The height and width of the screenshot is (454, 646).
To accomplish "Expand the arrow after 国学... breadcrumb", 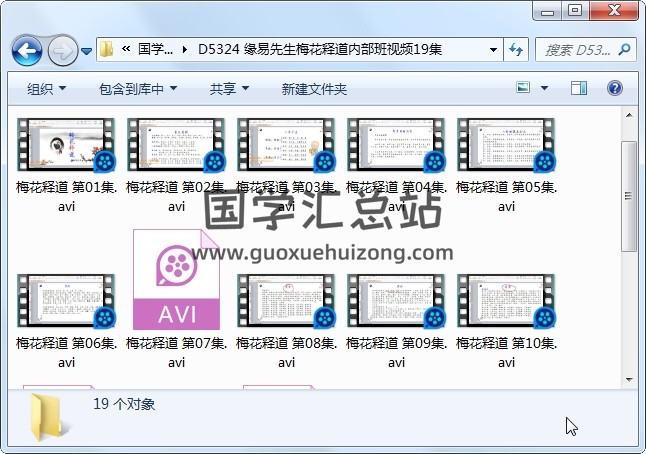I will point(185,50).
